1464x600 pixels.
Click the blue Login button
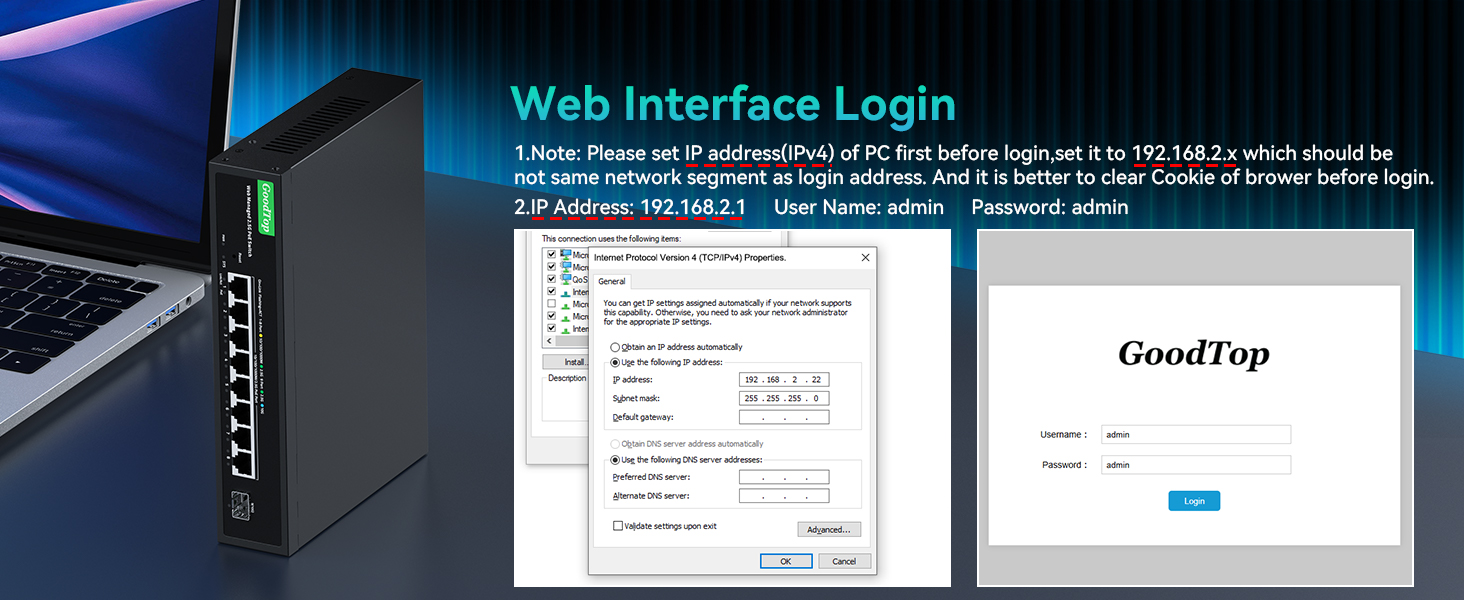[1194, 501]
